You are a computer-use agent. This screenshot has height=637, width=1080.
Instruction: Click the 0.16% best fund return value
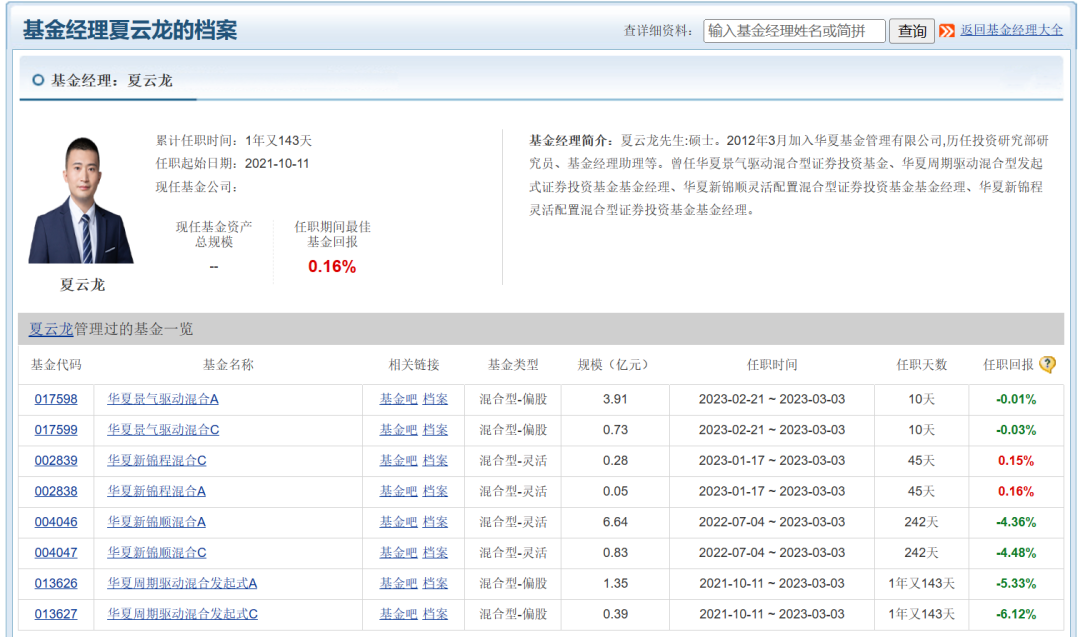click(x=332, y=267)
